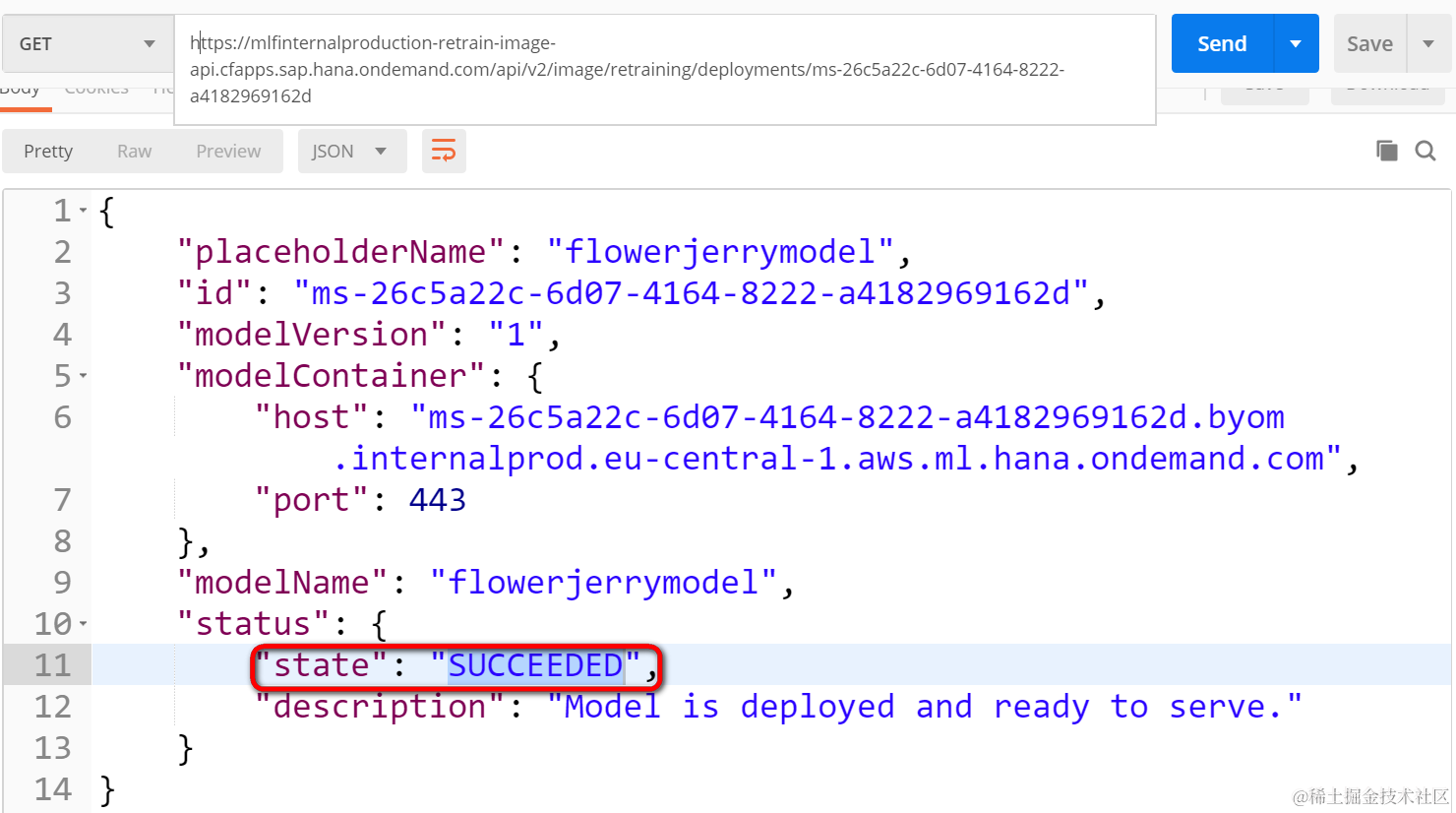
Task: Open search in response with magnifier icon
Action: click(1426, 151)
